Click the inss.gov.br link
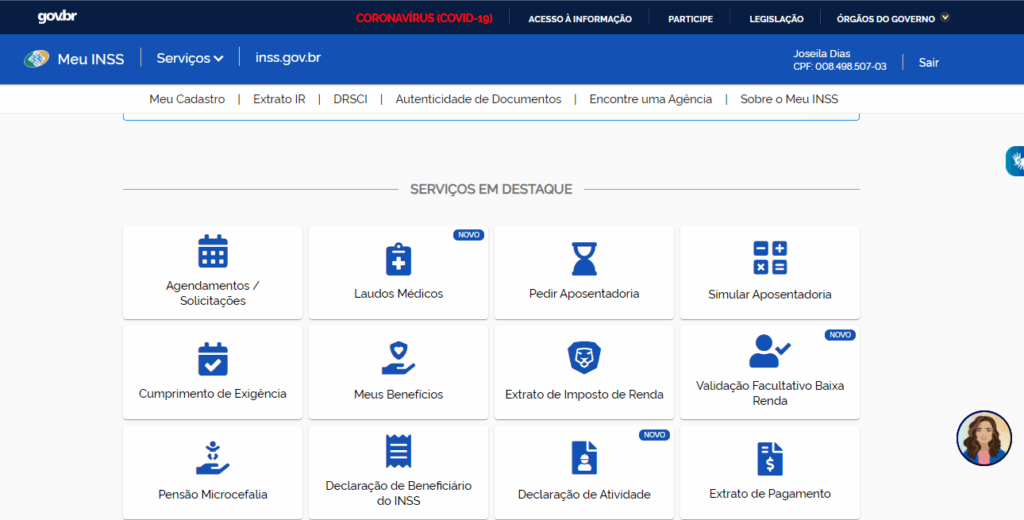 (x=288, y=58)
